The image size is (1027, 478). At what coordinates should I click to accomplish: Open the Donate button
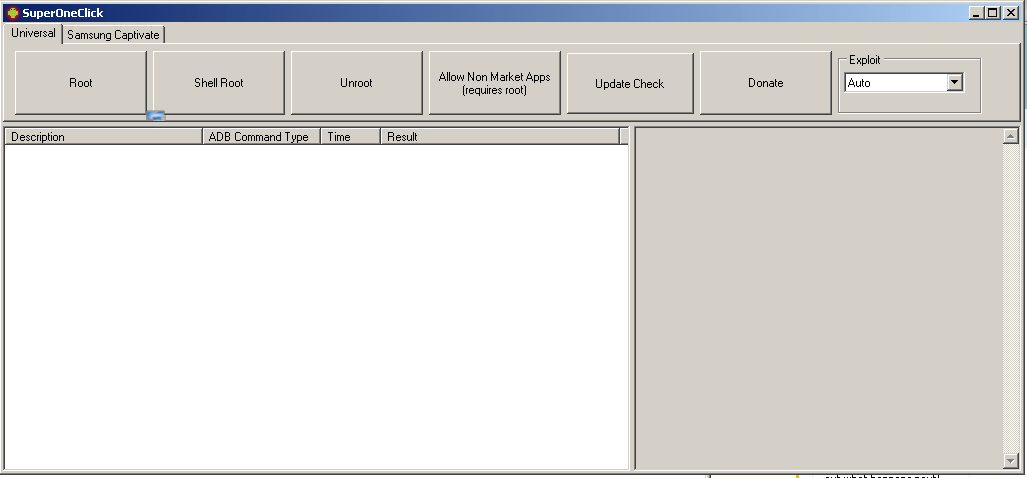(x=766, y=83)
